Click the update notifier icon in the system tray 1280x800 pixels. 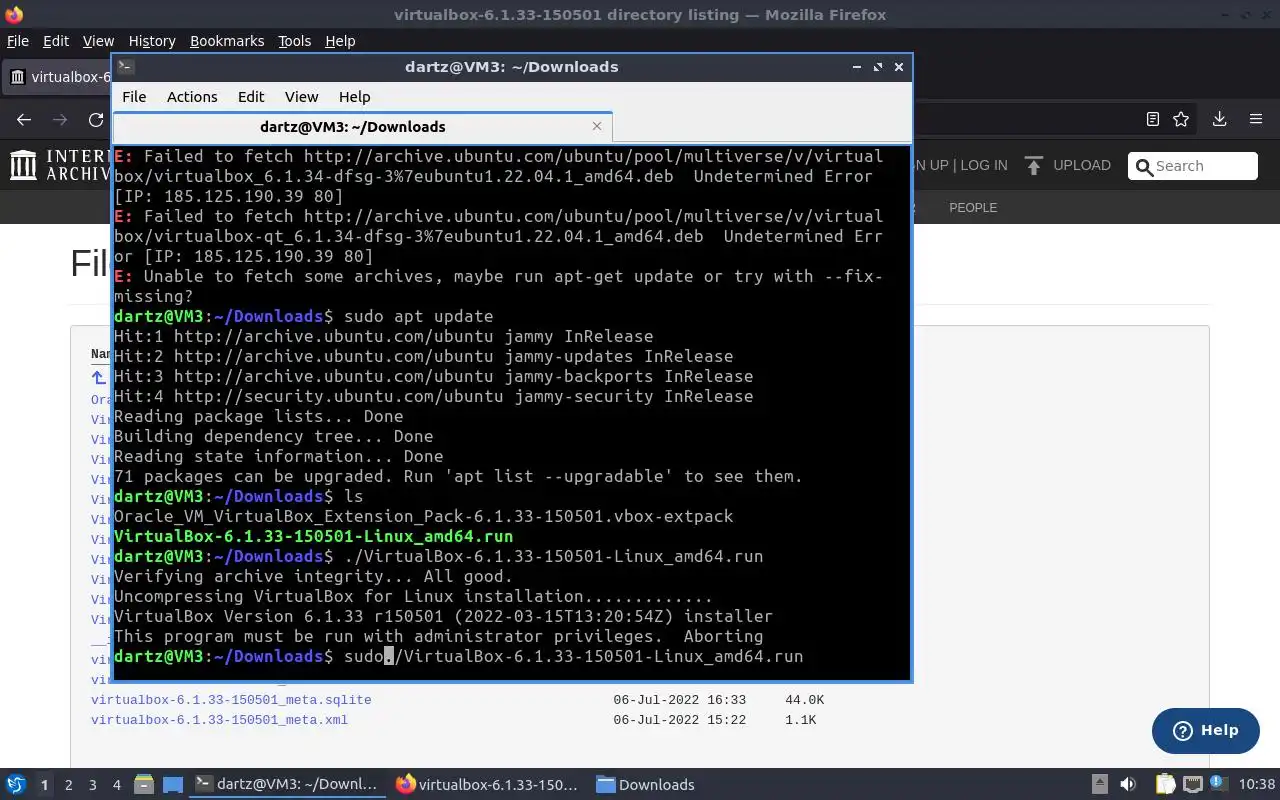1217,784
